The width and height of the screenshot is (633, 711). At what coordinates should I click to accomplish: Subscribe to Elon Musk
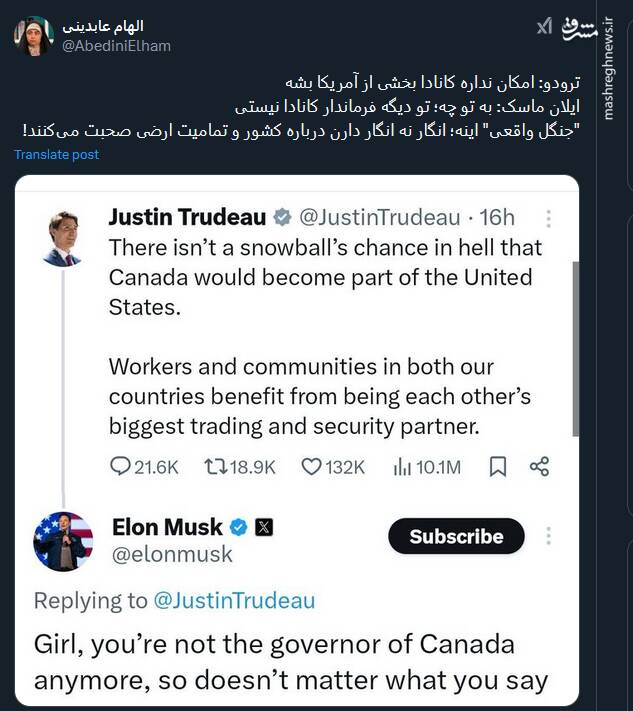tap(456, 536)
